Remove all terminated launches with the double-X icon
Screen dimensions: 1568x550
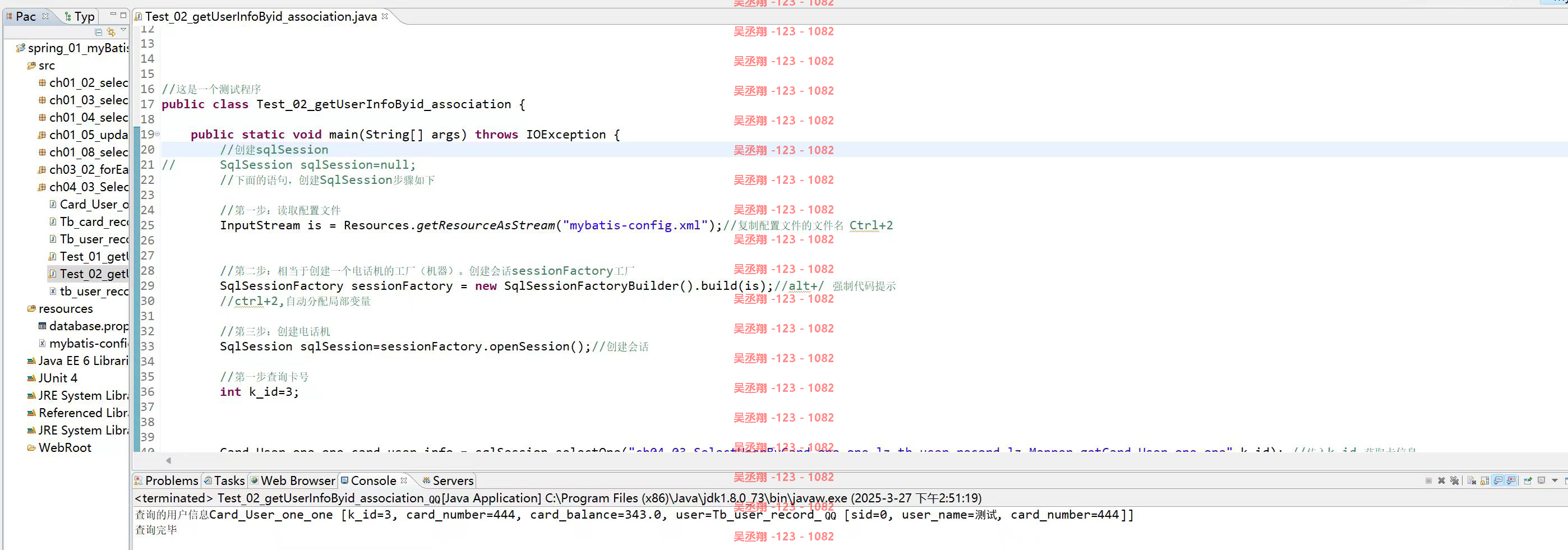coord(1454,480)
